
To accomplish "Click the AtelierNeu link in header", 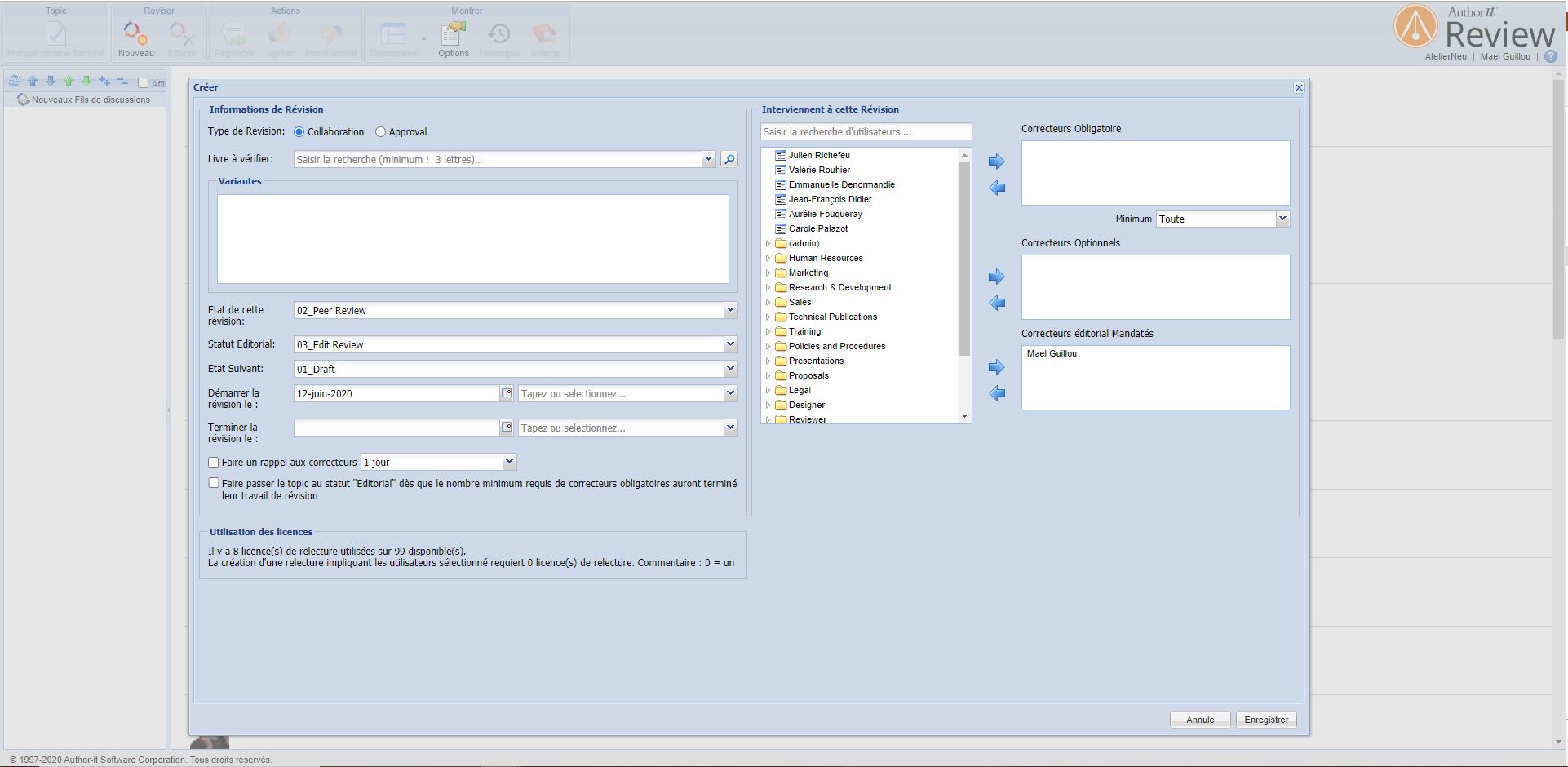I will click(x=1445, y=57).
